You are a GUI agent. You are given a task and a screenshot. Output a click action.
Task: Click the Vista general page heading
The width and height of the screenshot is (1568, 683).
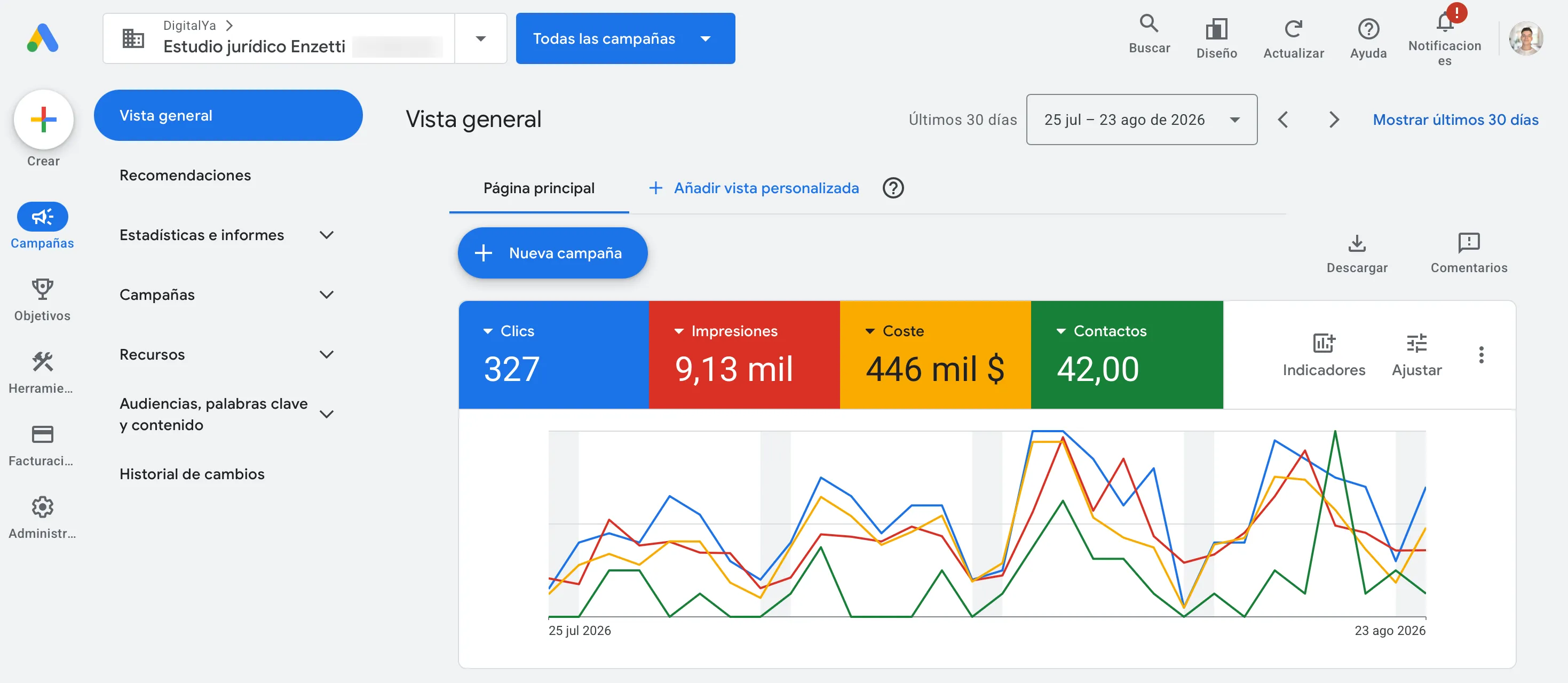coord(473,120)
